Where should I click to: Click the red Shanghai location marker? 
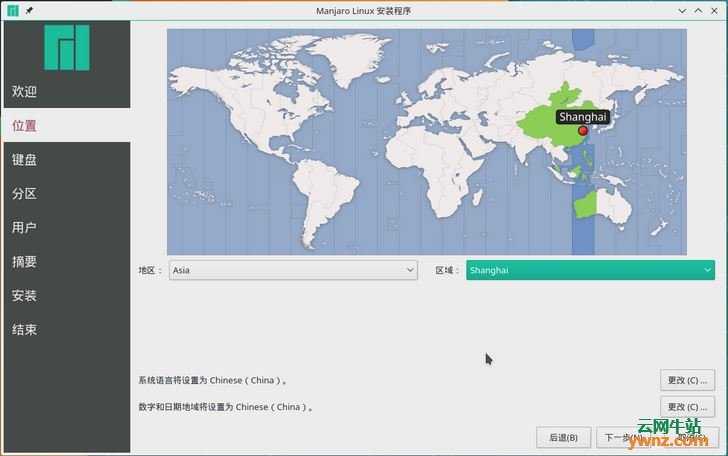[x=583, y=131]
